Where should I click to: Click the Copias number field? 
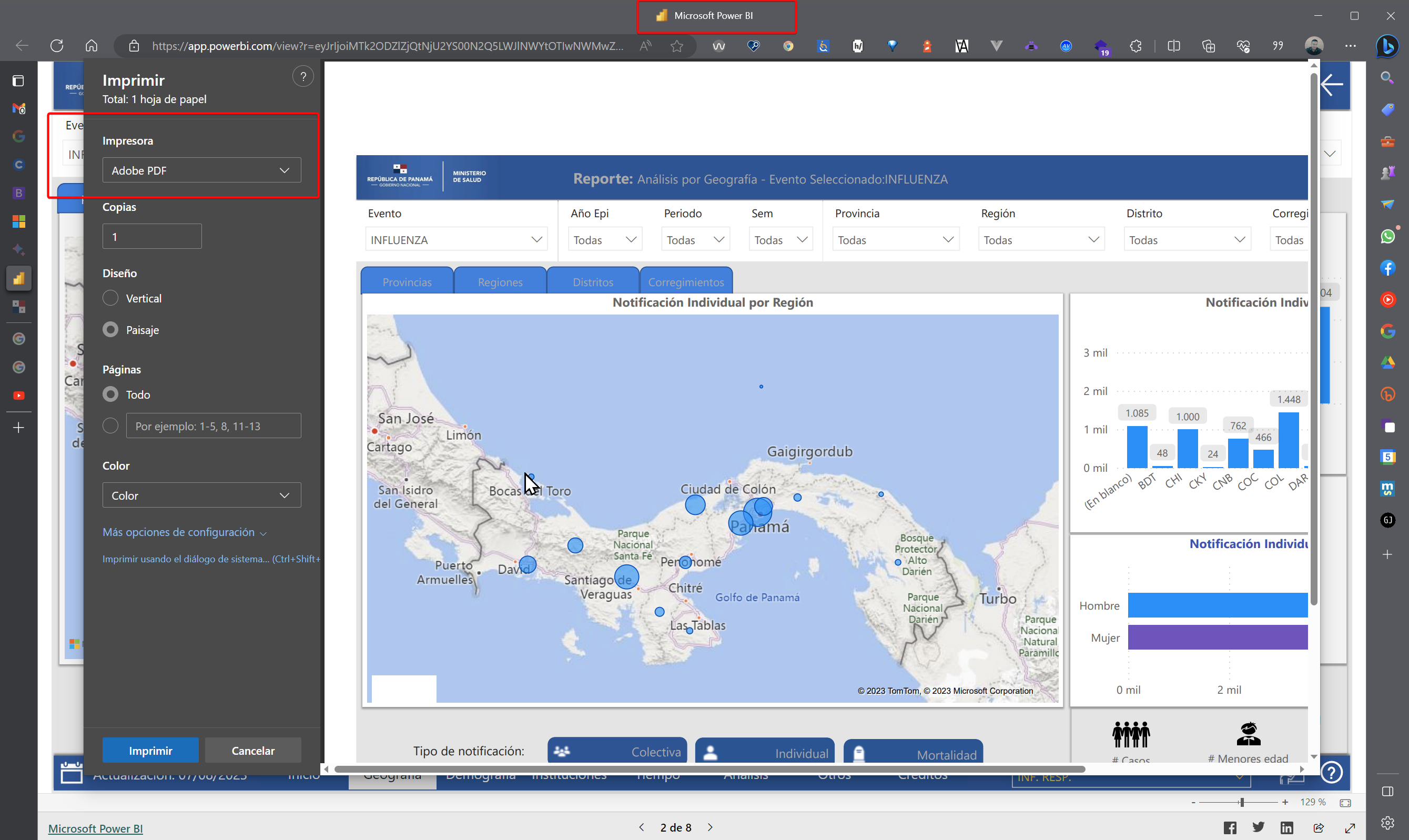point(151,236)
